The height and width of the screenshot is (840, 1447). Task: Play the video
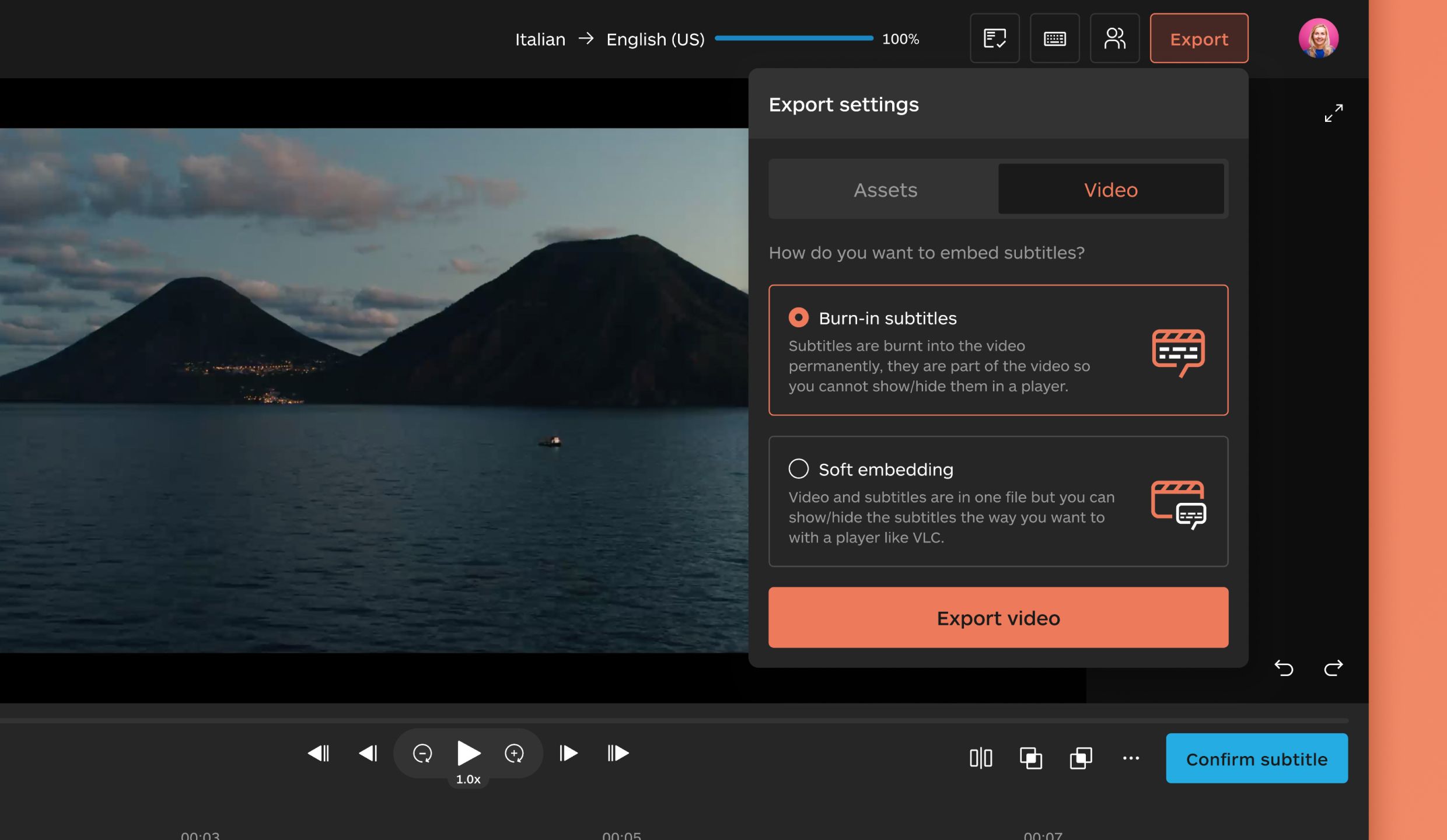click(468, 753)
